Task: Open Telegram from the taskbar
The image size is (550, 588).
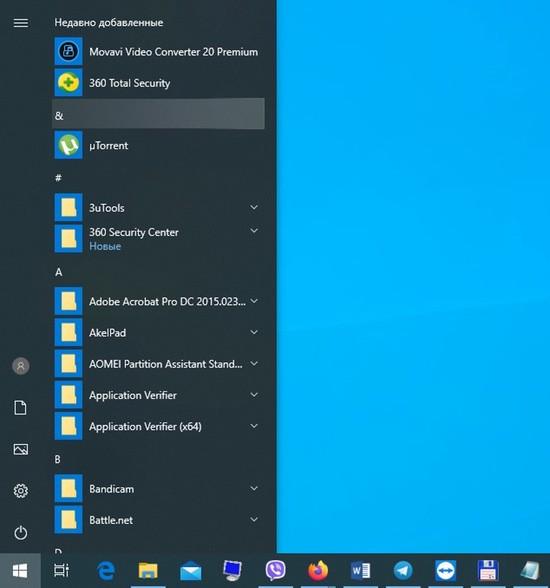Action: [403, 571]
